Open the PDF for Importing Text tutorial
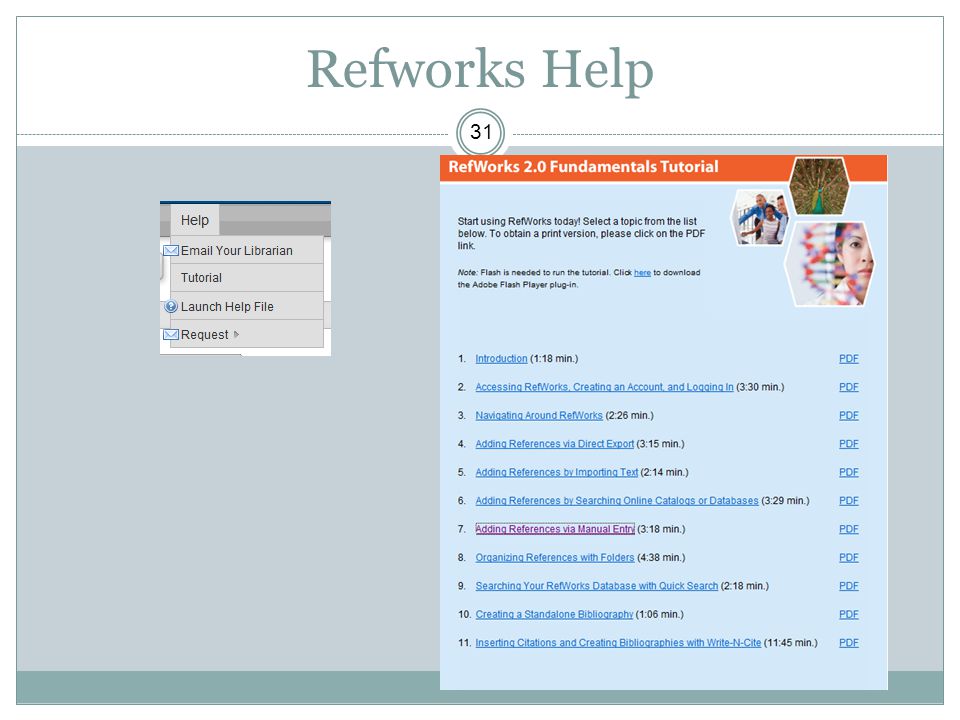This screenshot has height=720, width=960. 849,473
